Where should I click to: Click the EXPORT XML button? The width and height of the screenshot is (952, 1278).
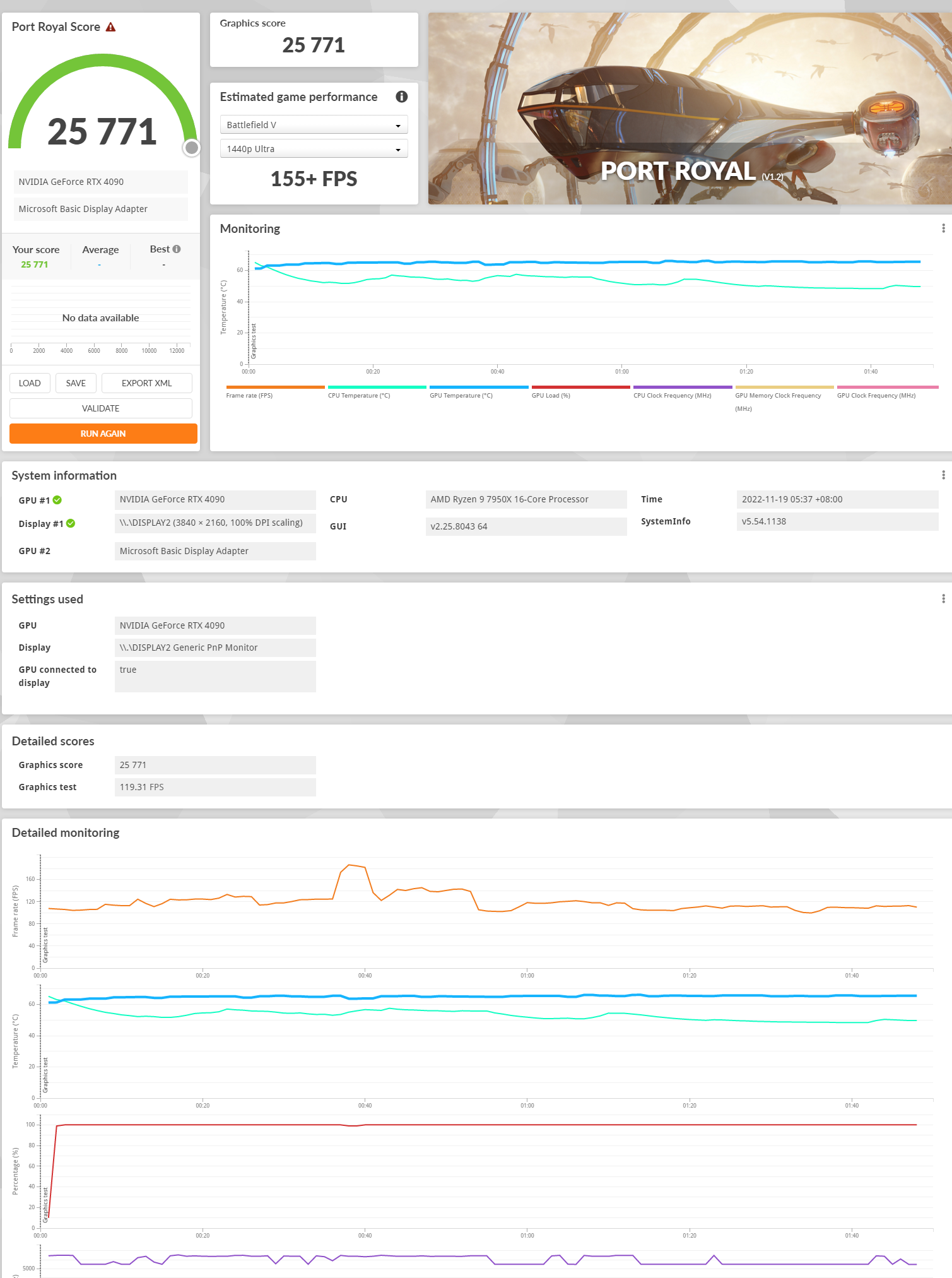(x=147, y=383)
